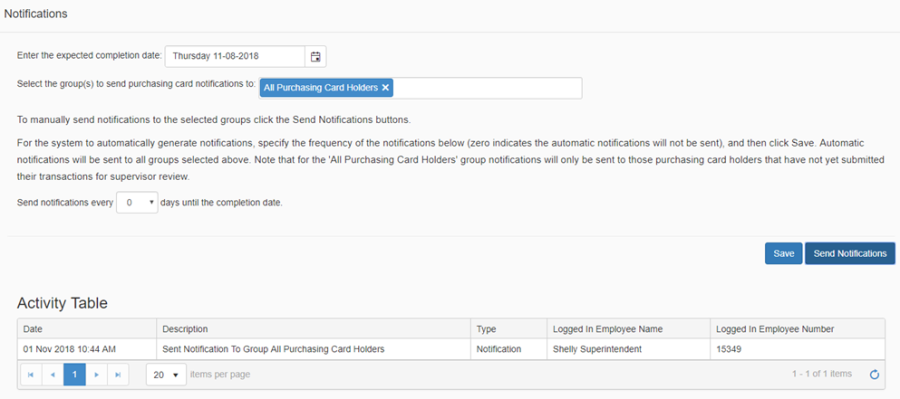
Task: Jump to the last page of results
Action: coord(118,374)
